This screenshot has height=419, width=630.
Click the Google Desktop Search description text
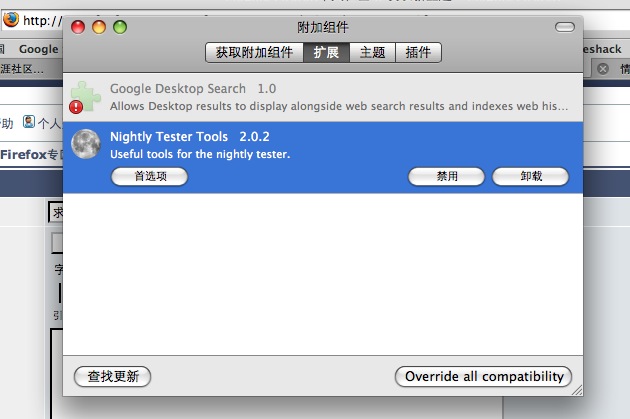point(339,106)
